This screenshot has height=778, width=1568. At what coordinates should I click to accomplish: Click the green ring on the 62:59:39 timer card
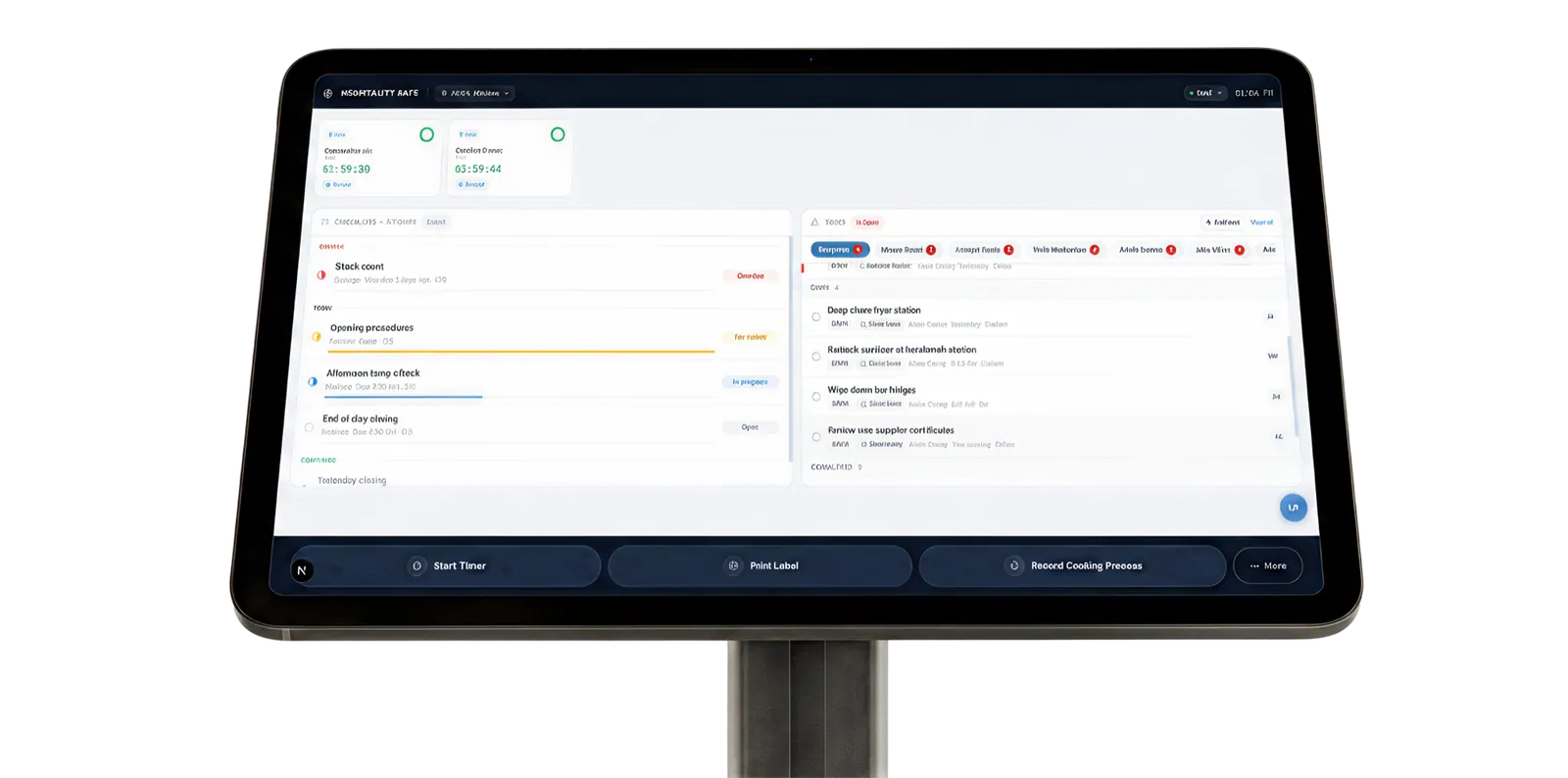[x=426, y=134]
